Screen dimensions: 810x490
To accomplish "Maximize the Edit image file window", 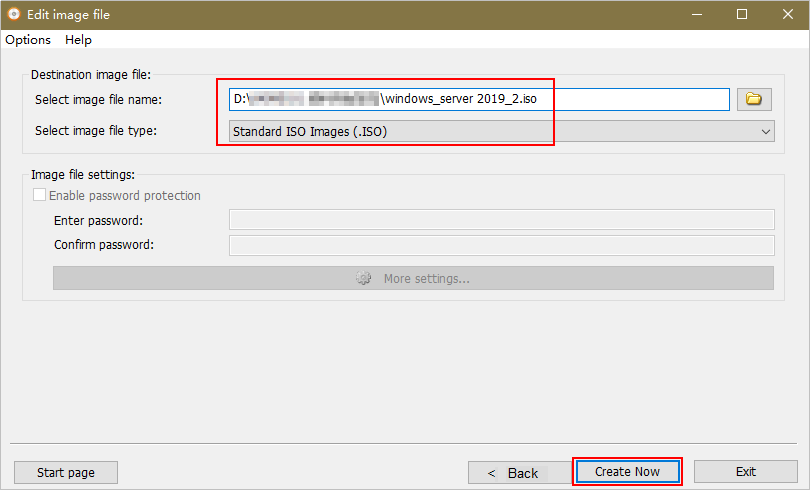I will pyautogui.click(x=741, y=14).
